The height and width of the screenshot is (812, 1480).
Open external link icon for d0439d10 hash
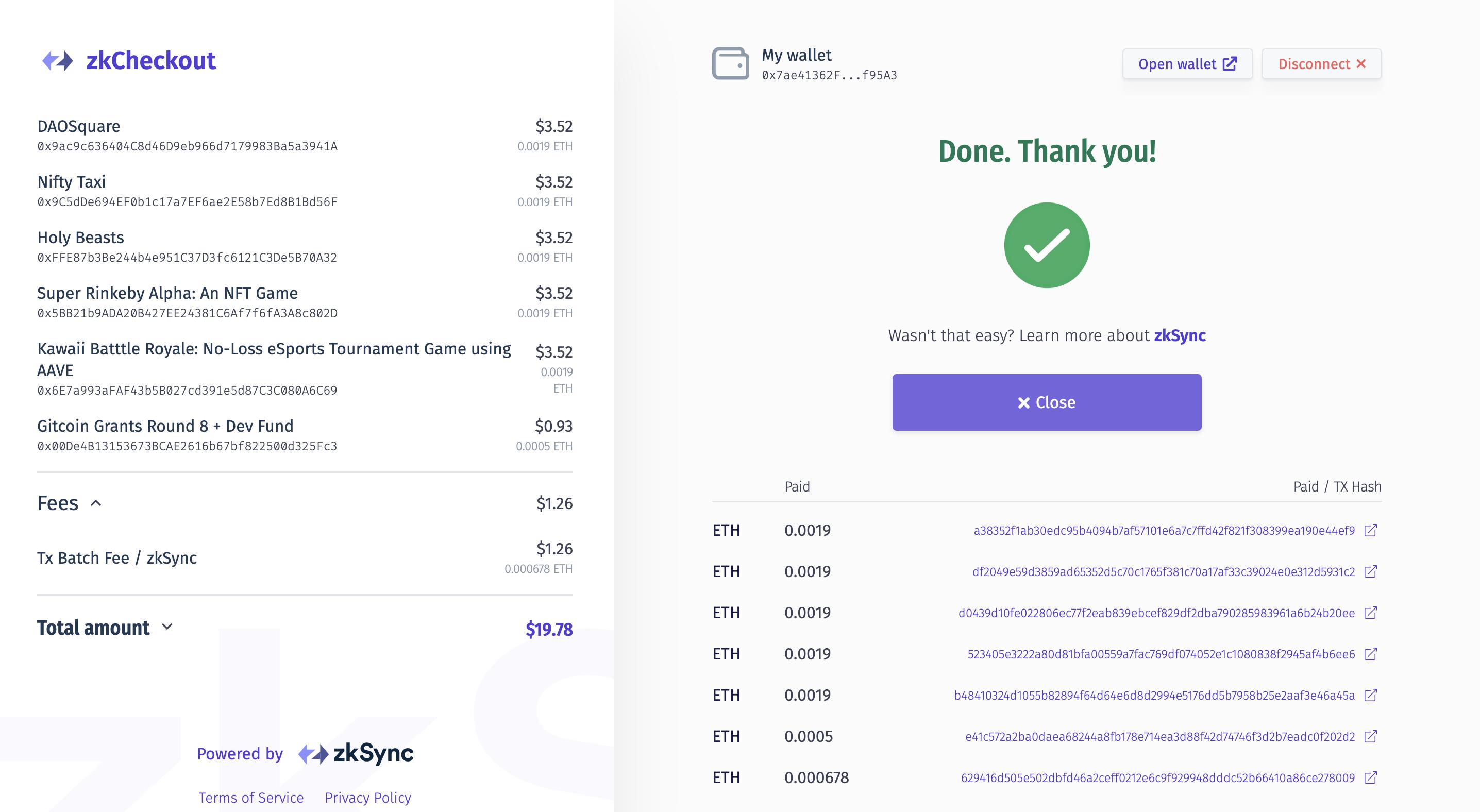[x=1370, y=613]
